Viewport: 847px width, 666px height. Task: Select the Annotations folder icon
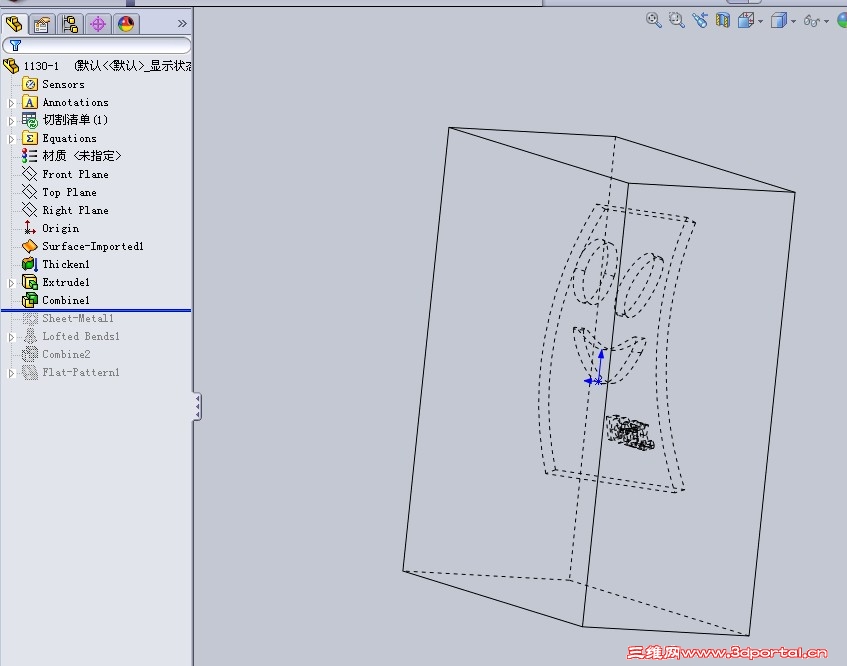point(30,102)
